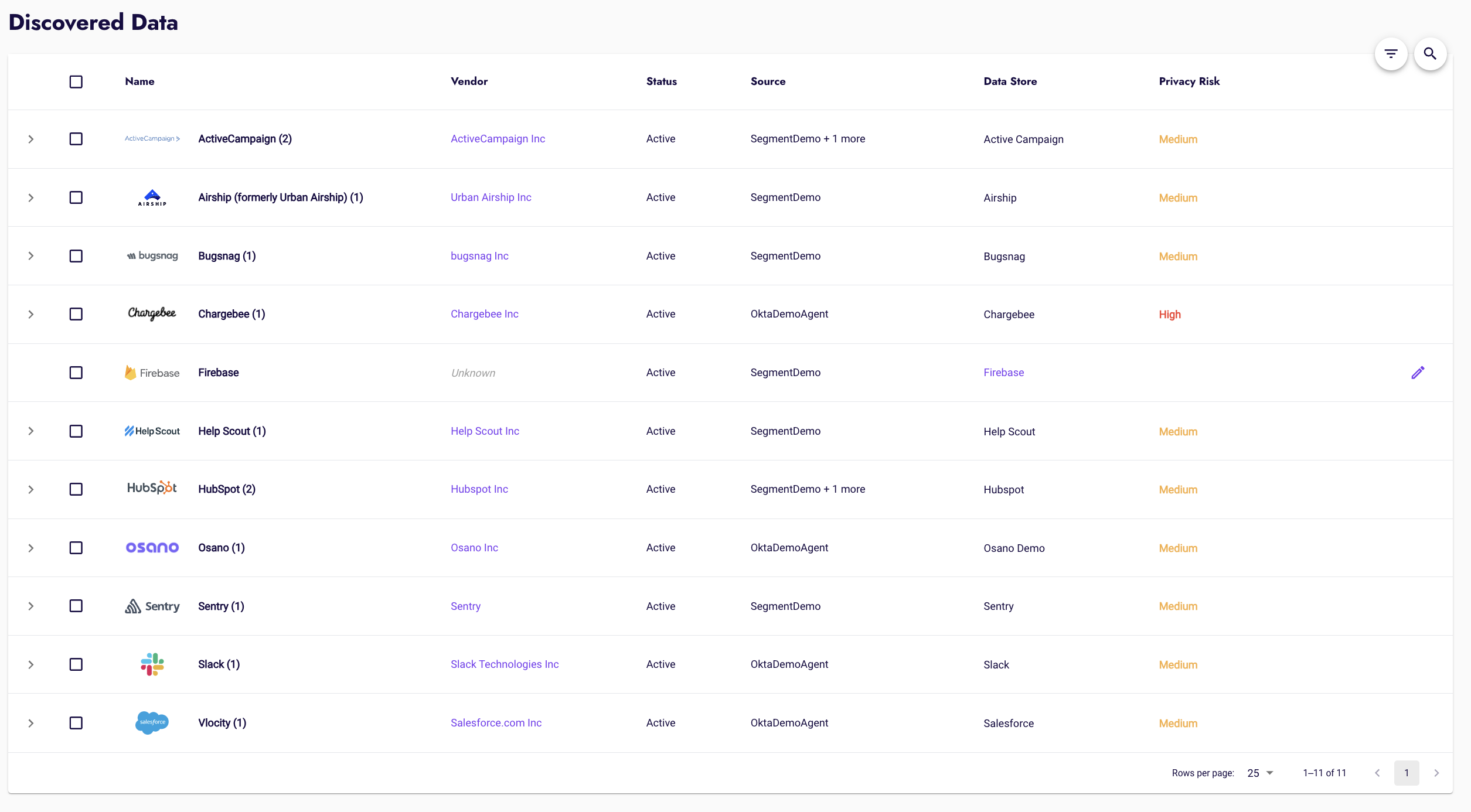Open Hubspot Inc vendor link

click(479, 489)
